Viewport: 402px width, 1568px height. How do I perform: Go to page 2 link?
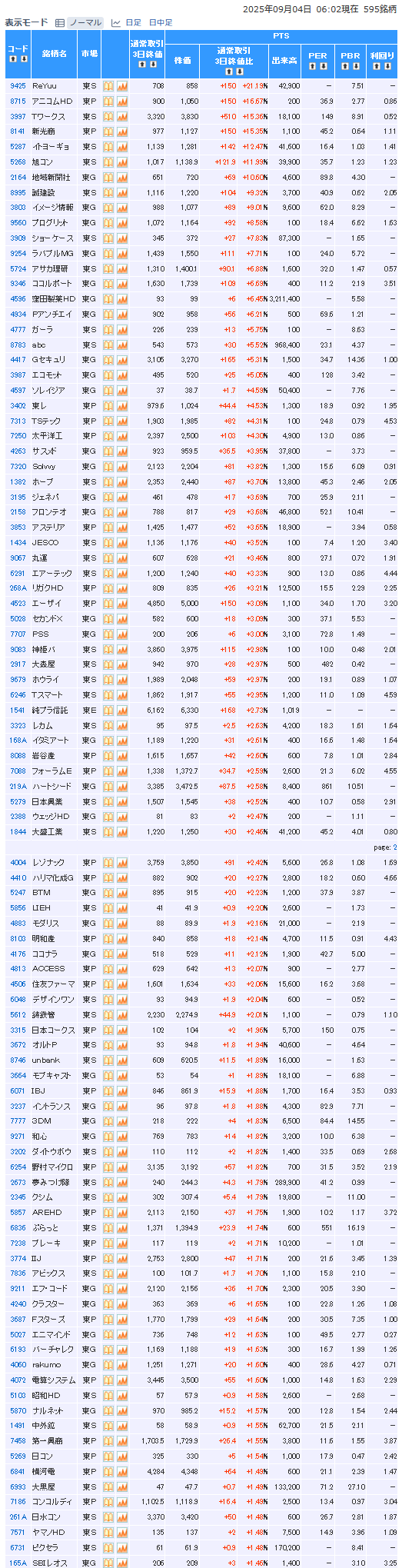click(x=395, y=847)
